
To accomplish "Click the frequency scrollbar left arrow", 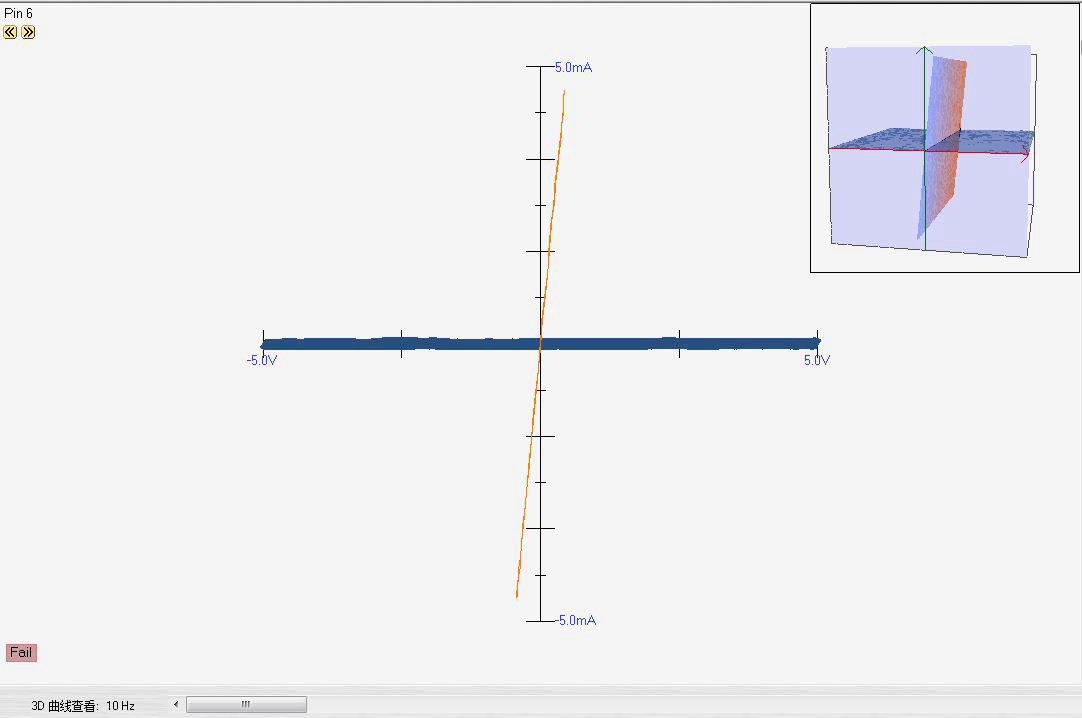I will click(176, 705).
